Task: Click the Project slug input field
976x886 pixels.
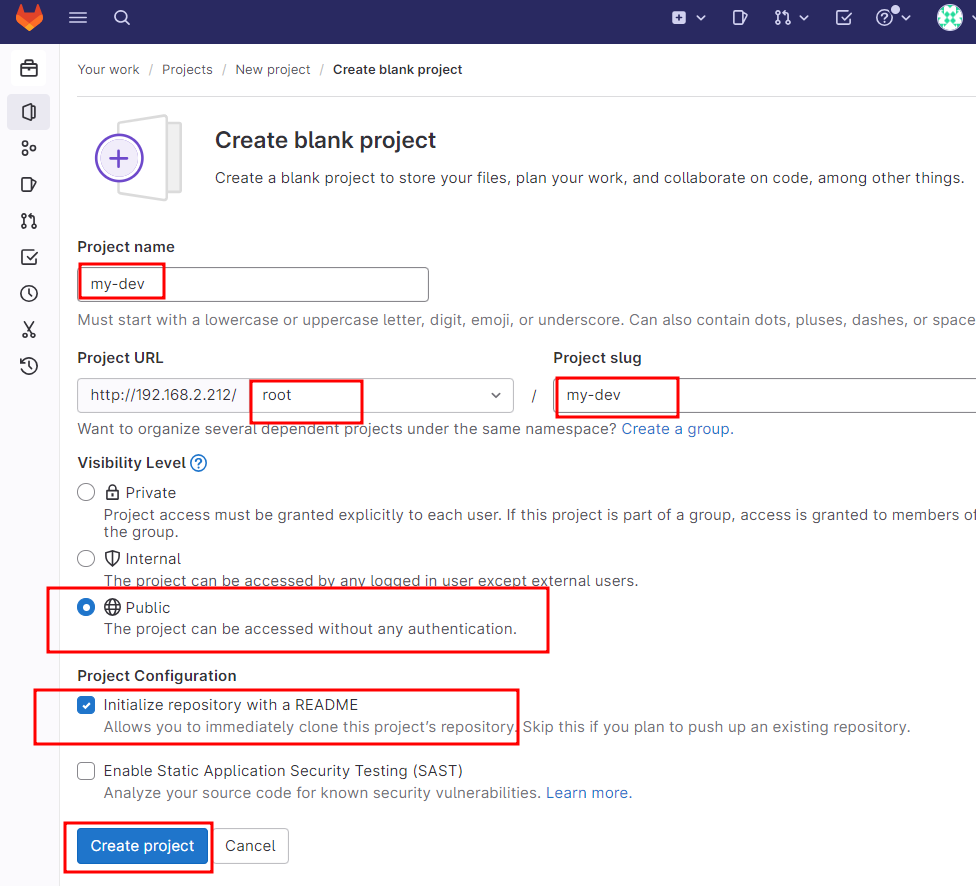Action: (765, 395)
